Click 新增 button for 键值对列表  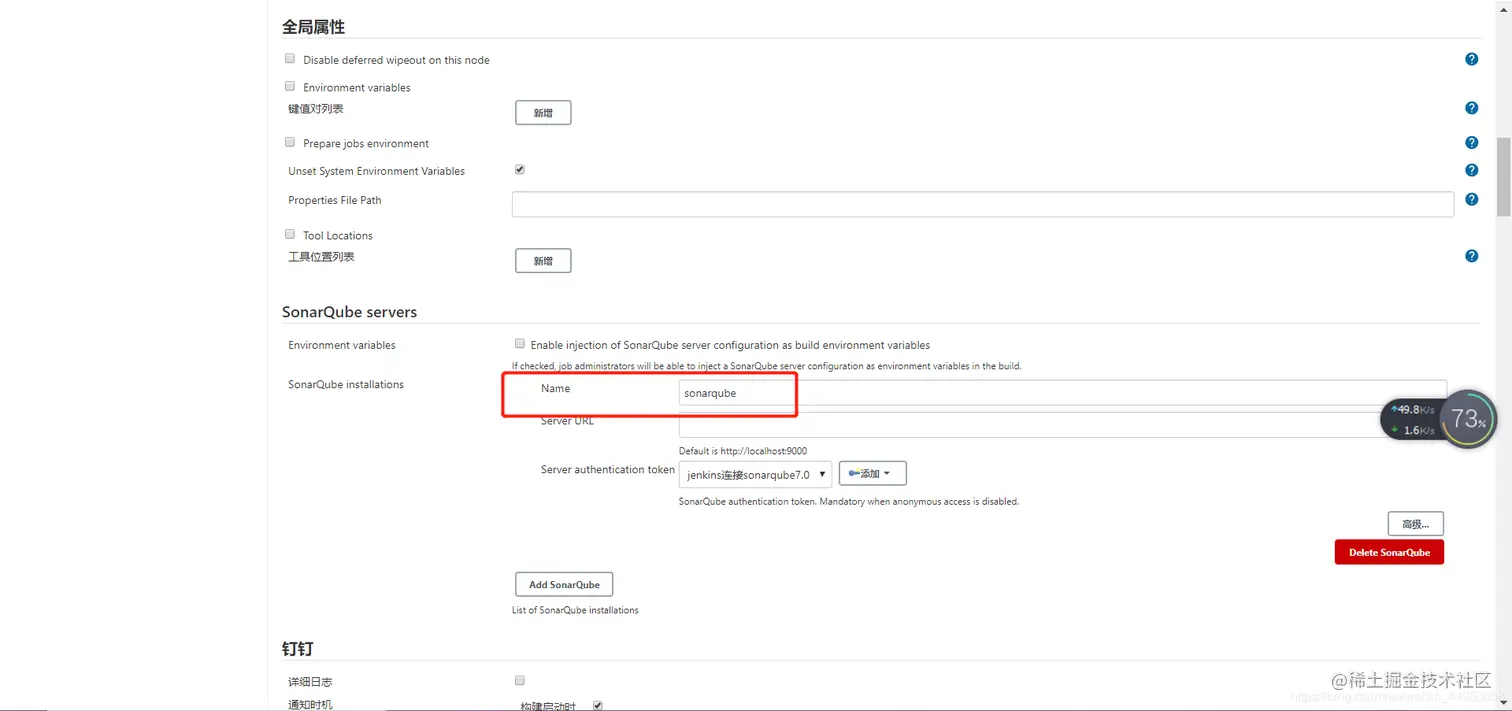pos(543,113)
